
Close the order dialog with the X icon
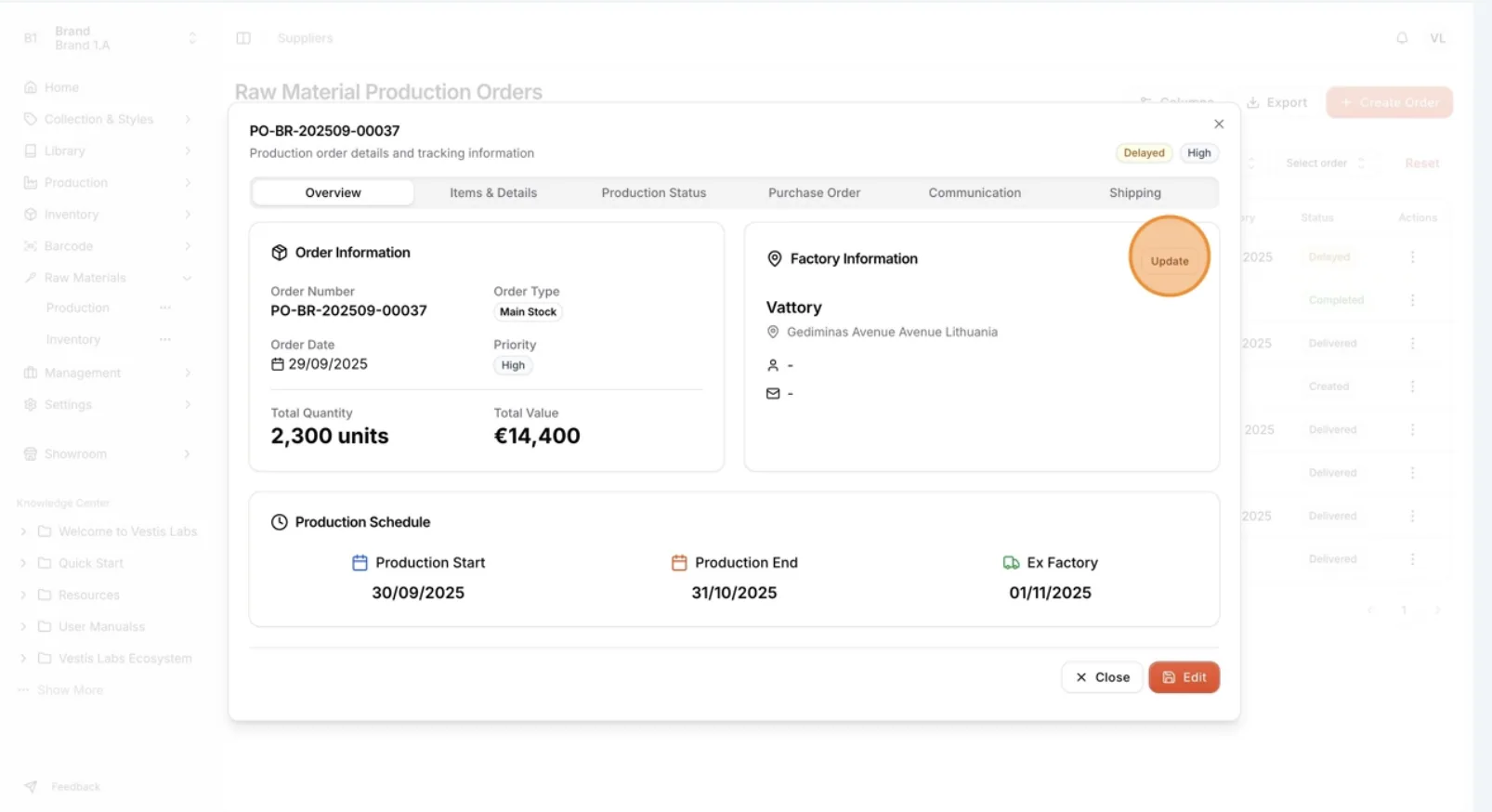pyautogui.click(x=1219, y=124)
